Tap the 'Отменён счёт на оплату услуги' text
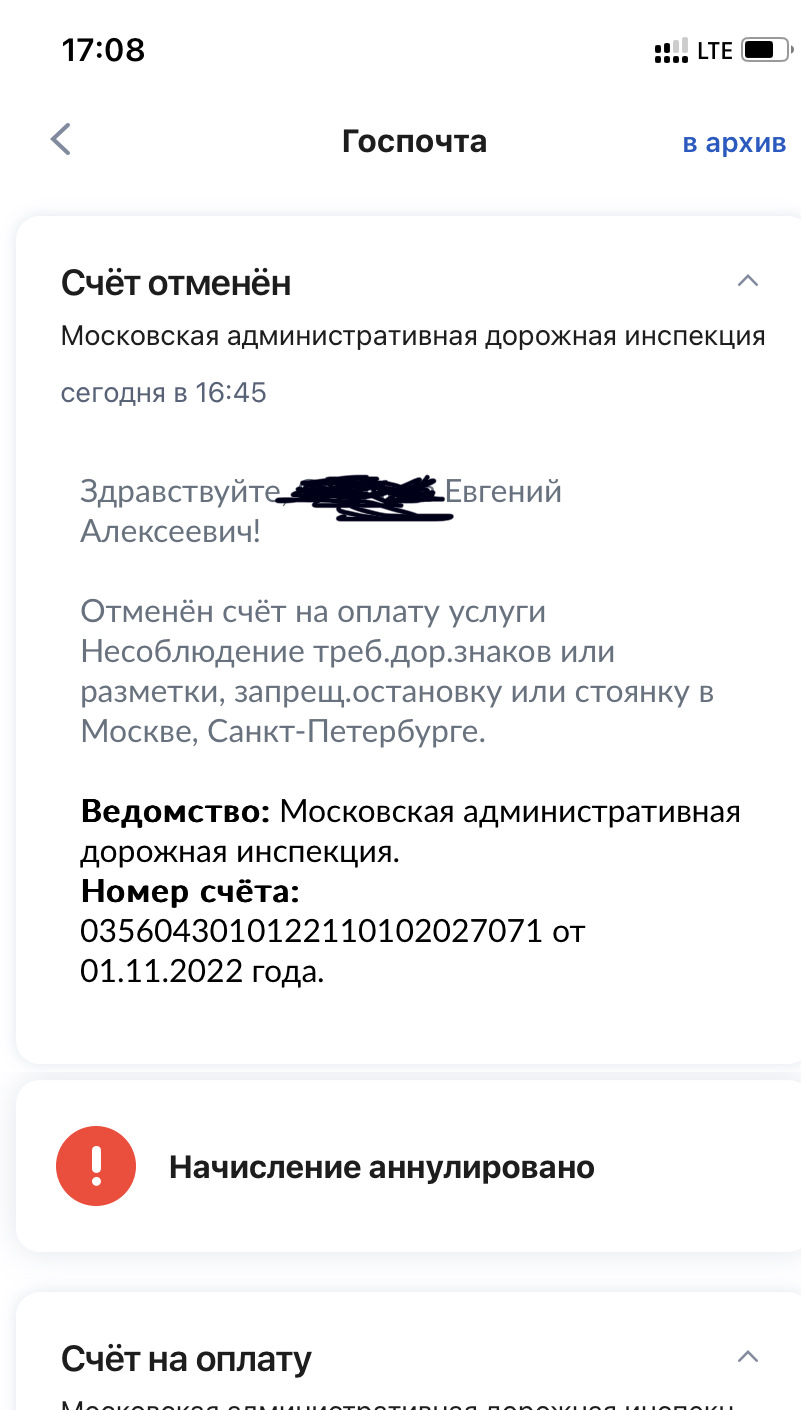 [313, 611]
